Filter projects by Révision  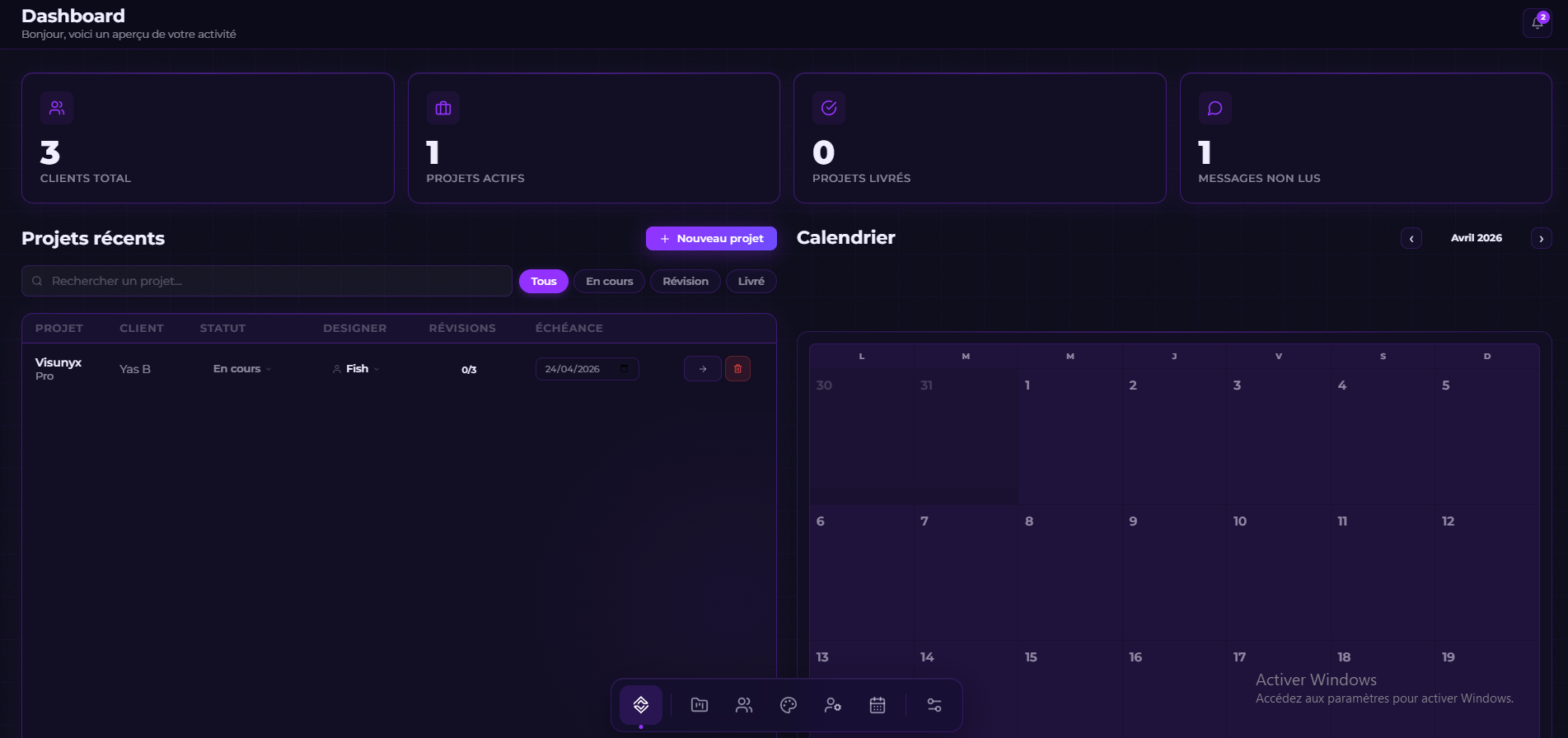[686, 282]
